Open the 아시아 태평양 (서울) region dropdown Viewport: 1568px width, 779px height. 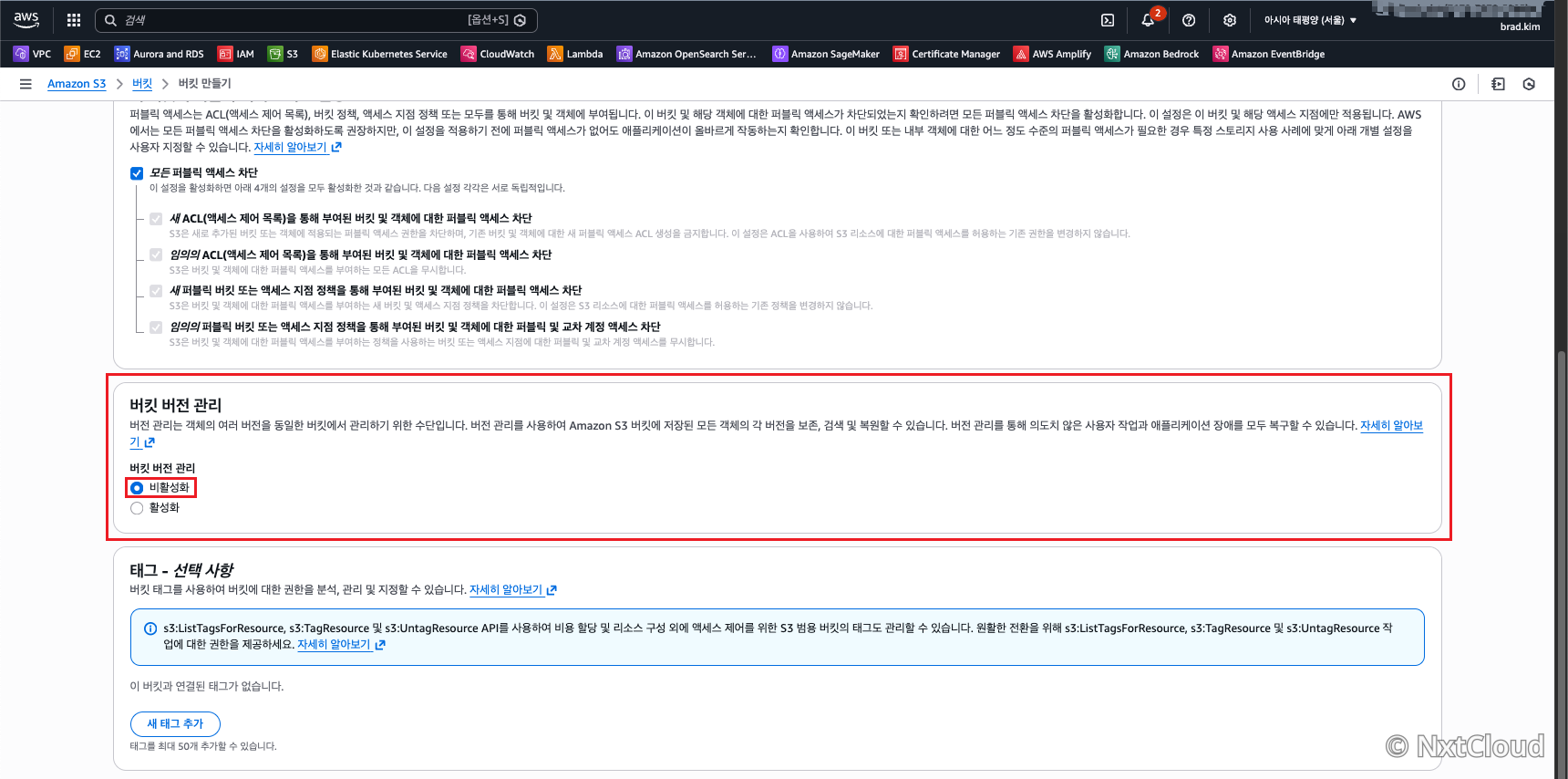[x=1310, y=20]
